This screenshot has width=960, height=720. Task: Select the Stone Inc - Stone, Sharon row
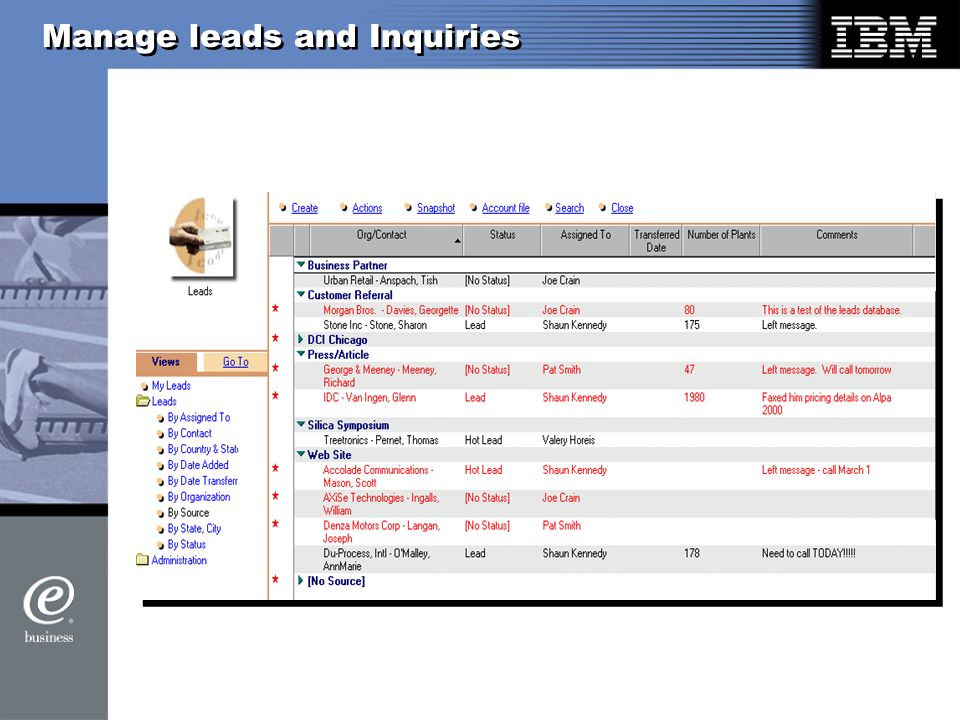[x=614, y=325]
